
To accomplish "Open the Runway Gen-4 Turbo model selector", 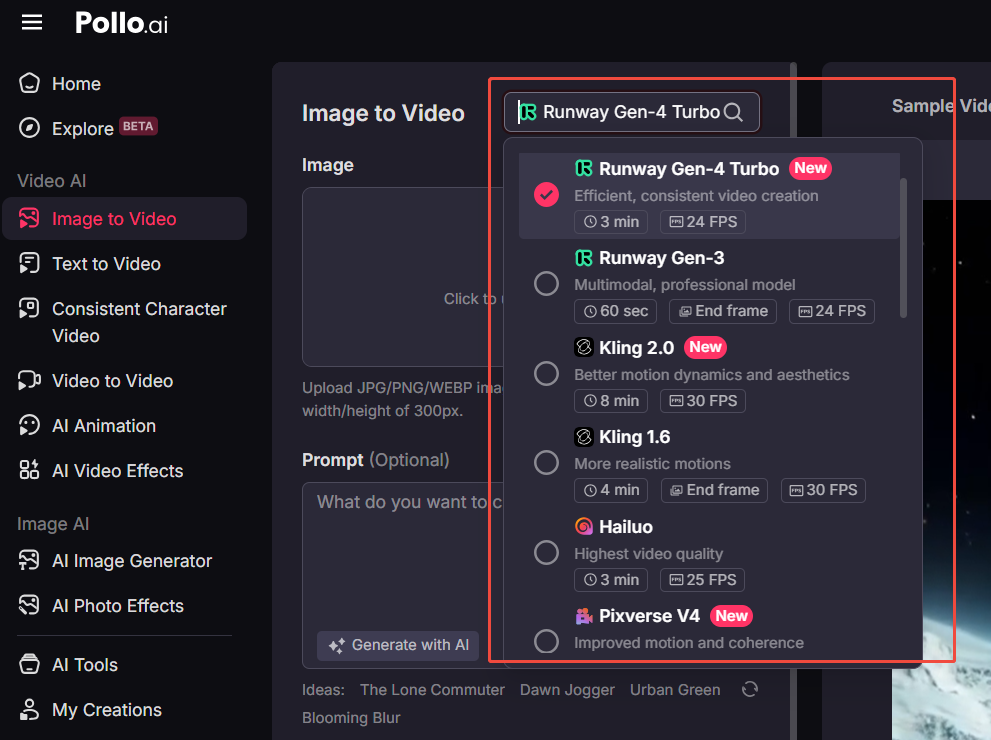I will click(631, 112).
